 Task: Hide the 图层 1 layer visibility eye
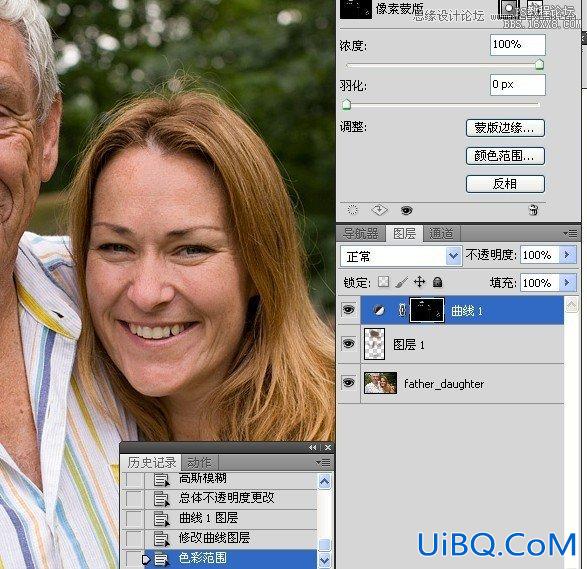(349, 344)
